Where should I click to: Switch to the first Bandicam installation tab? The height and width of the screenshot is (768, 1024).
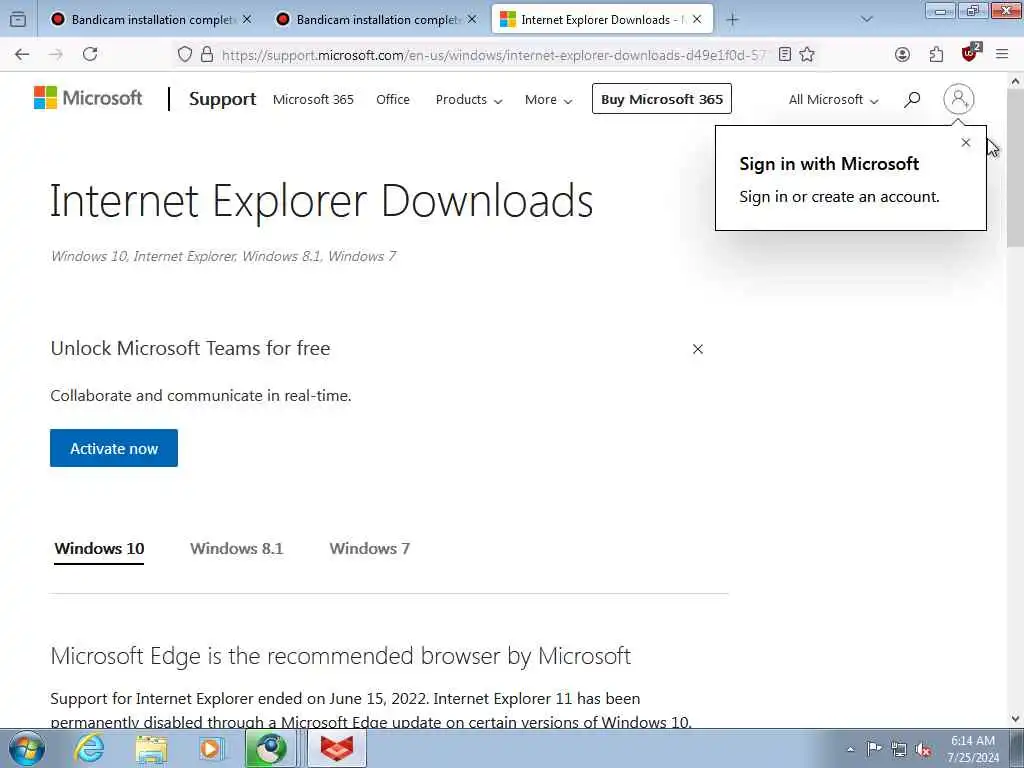click(x=152, y=20)
